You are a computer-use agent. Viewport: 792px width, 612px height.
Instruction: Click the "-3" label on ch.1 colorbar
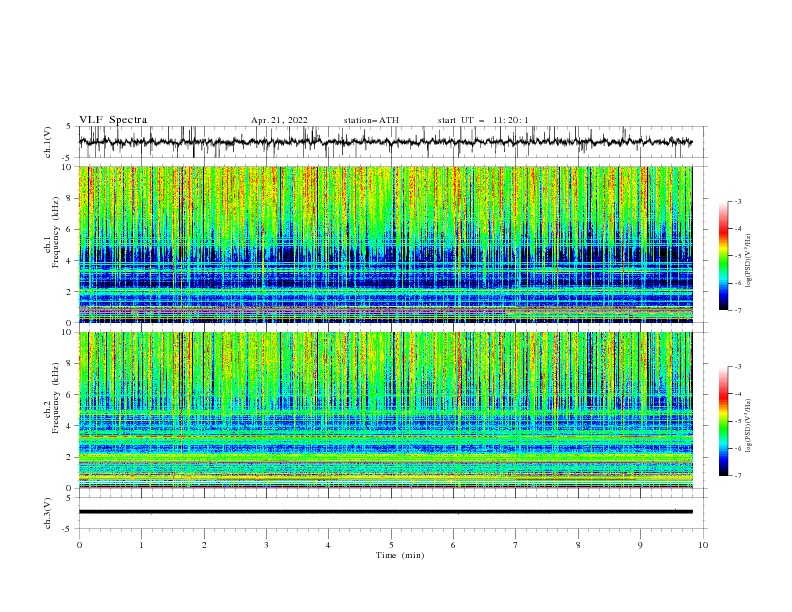point(738,201)
